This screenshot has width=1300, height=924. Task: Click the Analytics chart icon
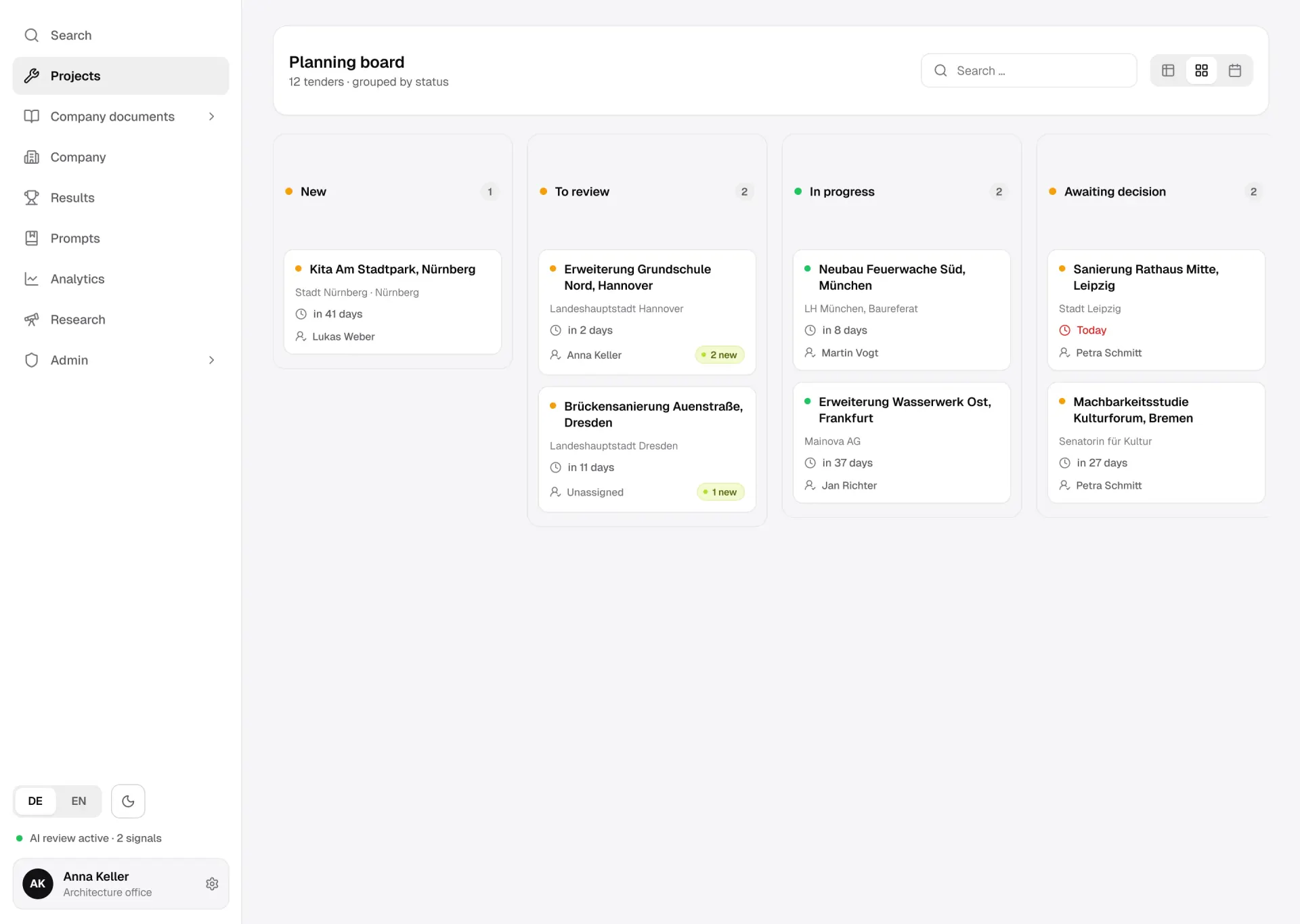pyautogui.click(x=31, y=279)
